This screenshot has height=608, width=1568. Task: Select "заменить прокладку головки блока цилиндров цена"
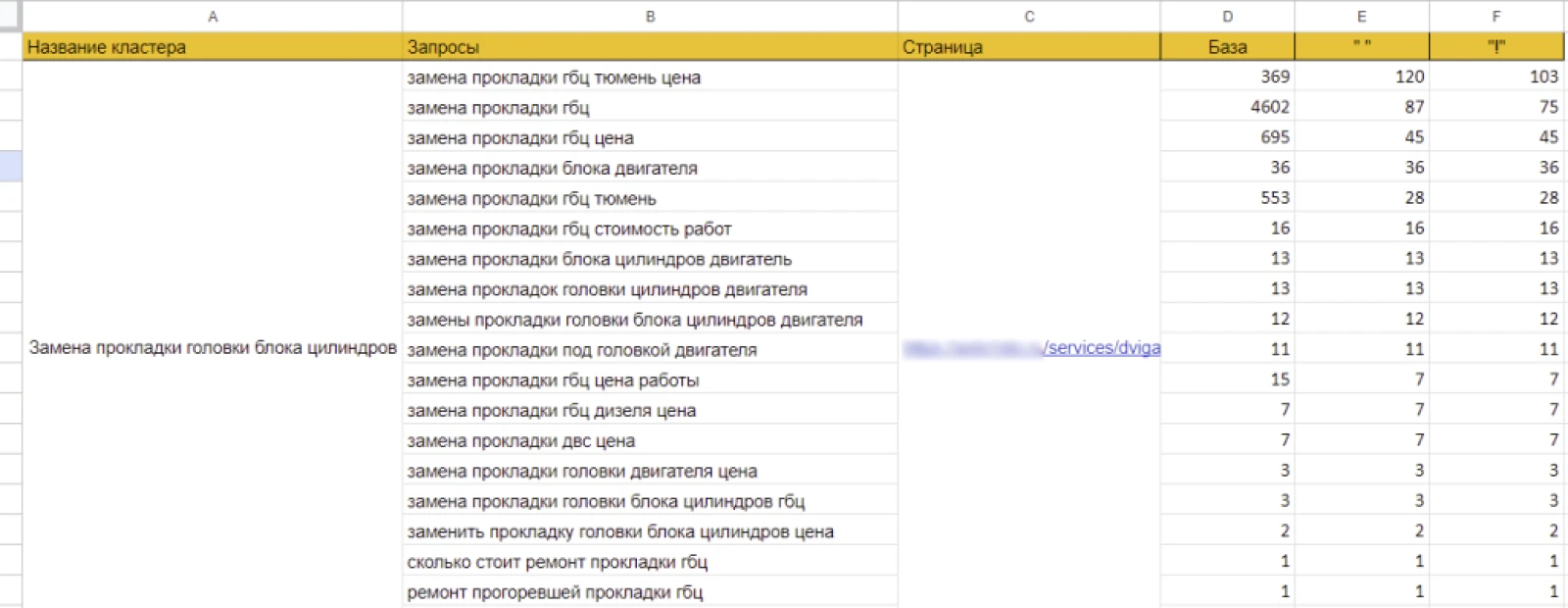click(x=650, y=532)
